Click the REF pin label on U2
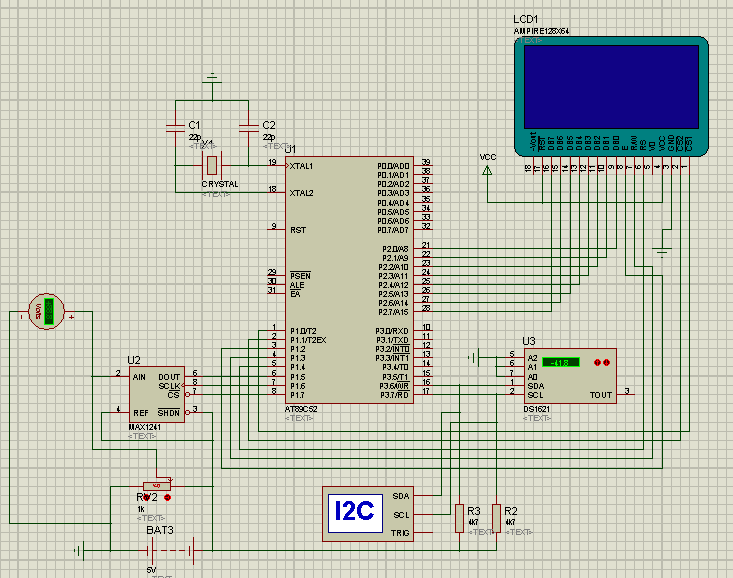This screenshot has width=733, height=578. [141, 413]
